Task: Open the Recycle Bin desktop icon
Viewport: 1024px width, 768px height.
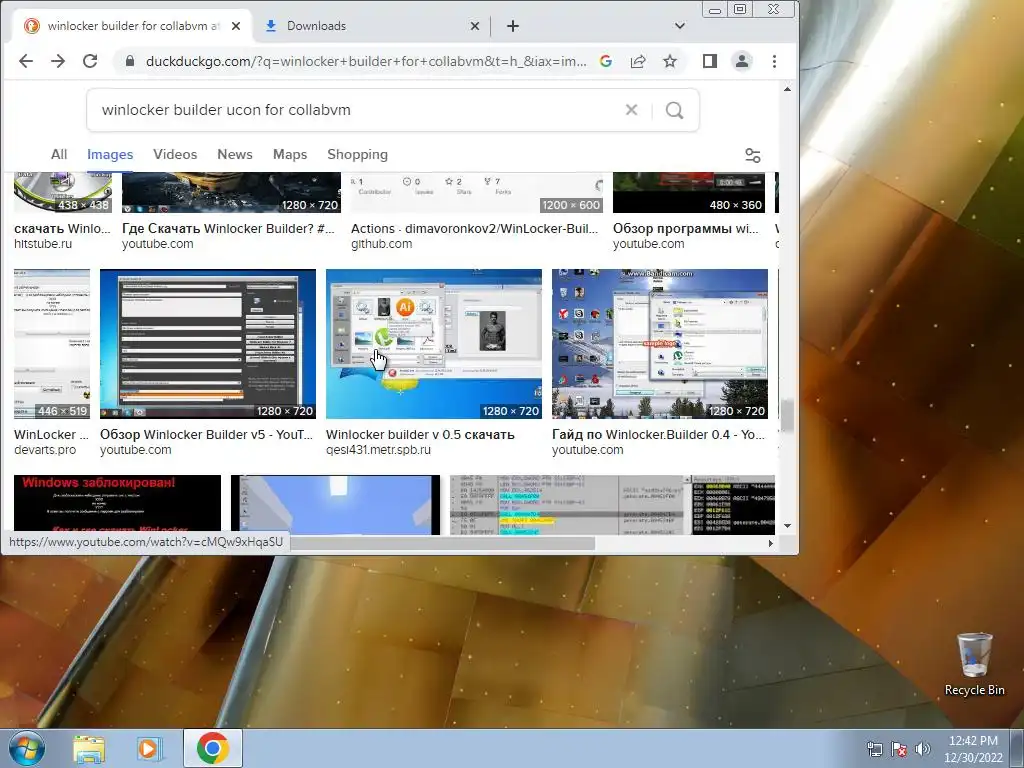Action: (974, 664)
